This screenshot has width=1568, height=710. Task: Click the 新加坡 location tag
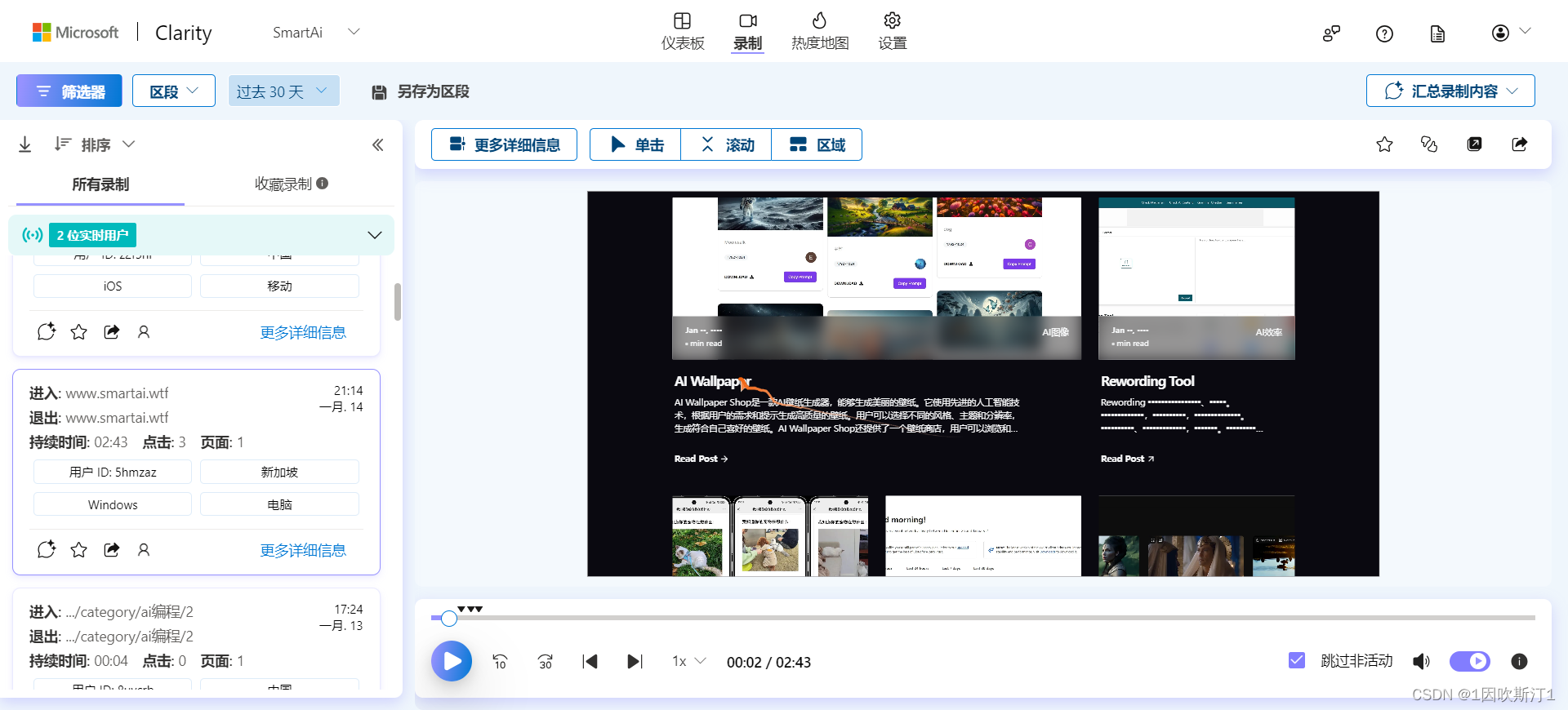[x=279, y=472]
